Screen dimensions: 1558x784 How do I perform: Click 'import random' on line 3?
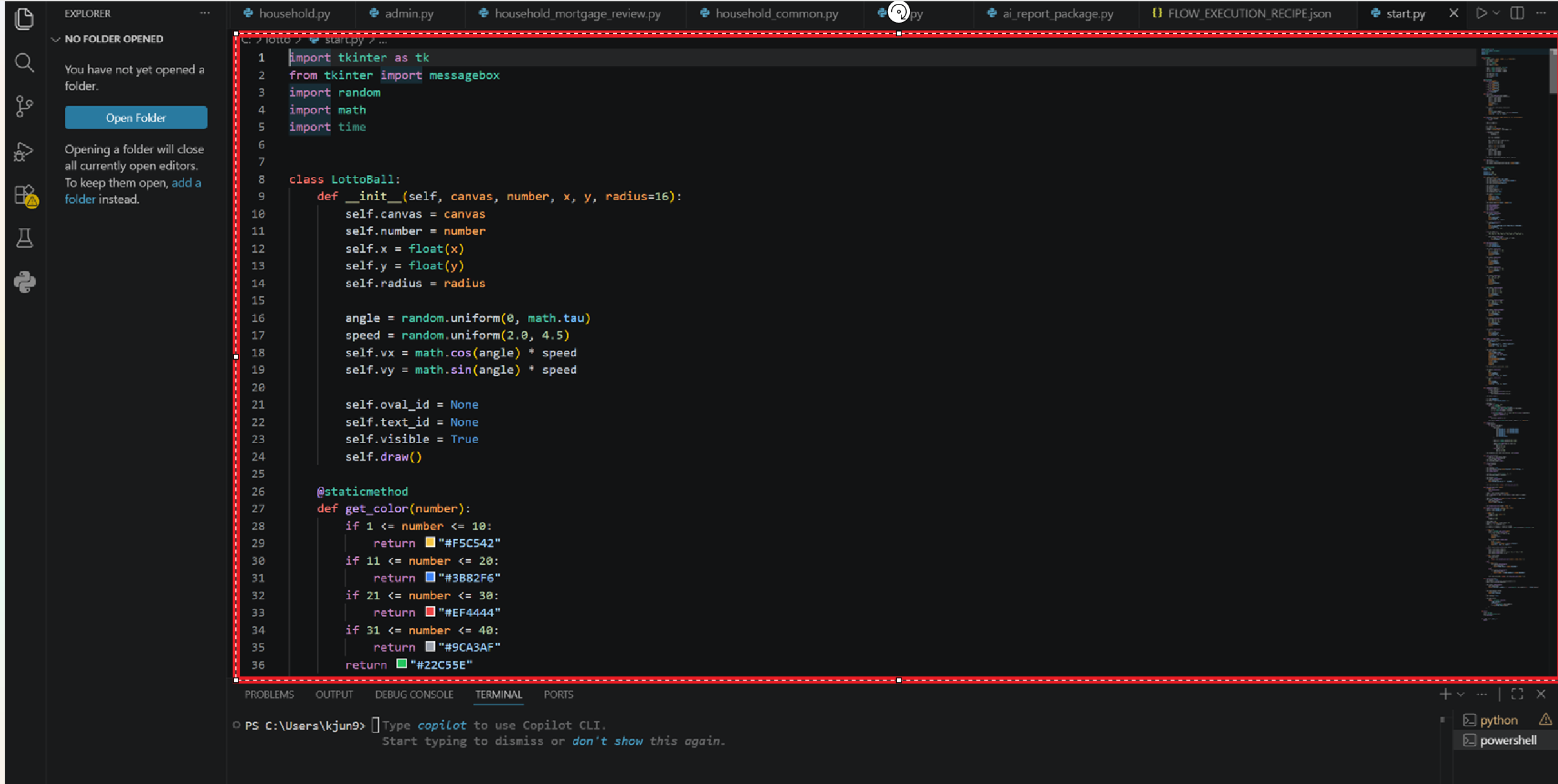point(335,92)
